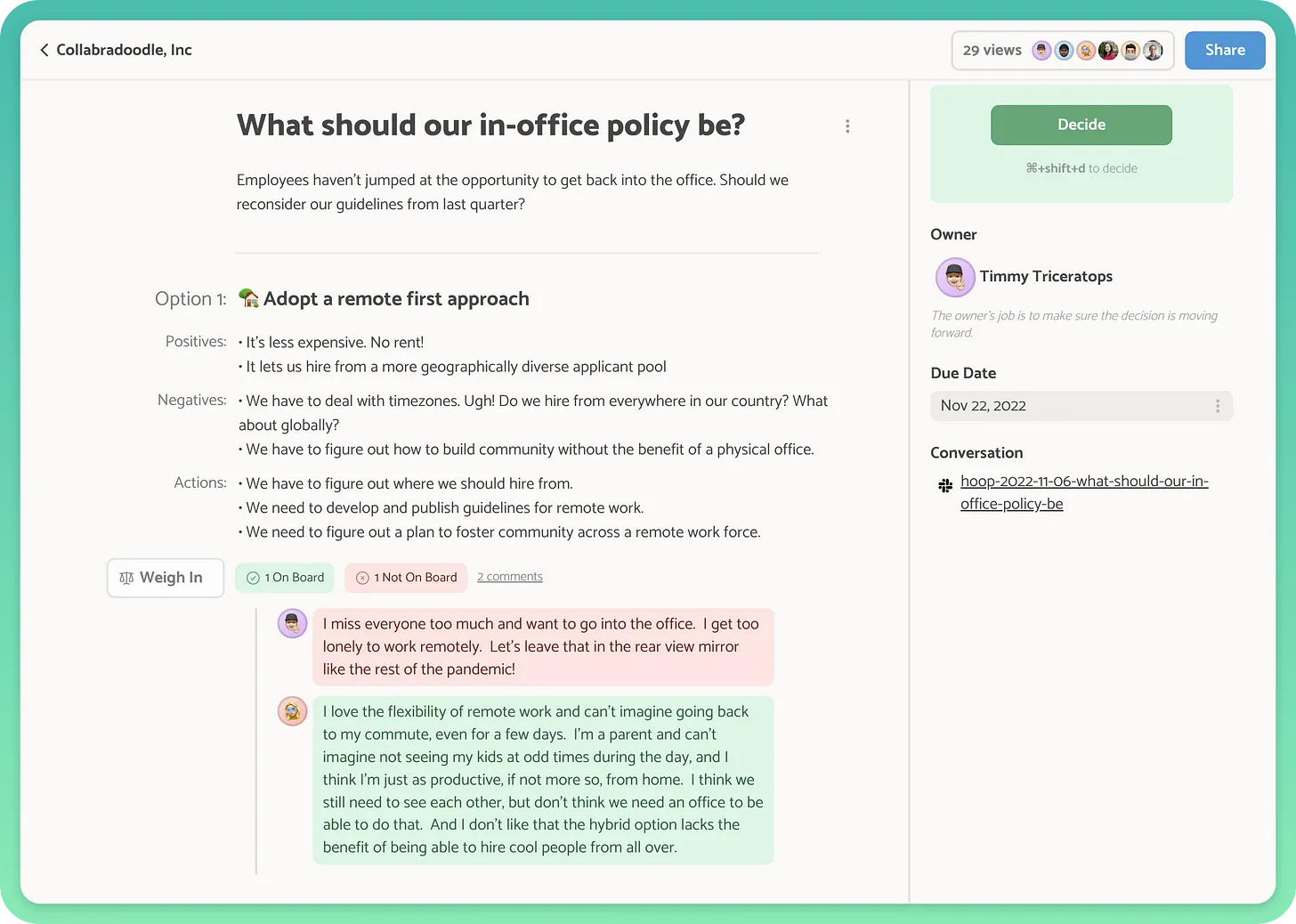Open the Weigh In button
This screenshot has height=924, width=1296.
pyautogui.click(x=165, y=578)
